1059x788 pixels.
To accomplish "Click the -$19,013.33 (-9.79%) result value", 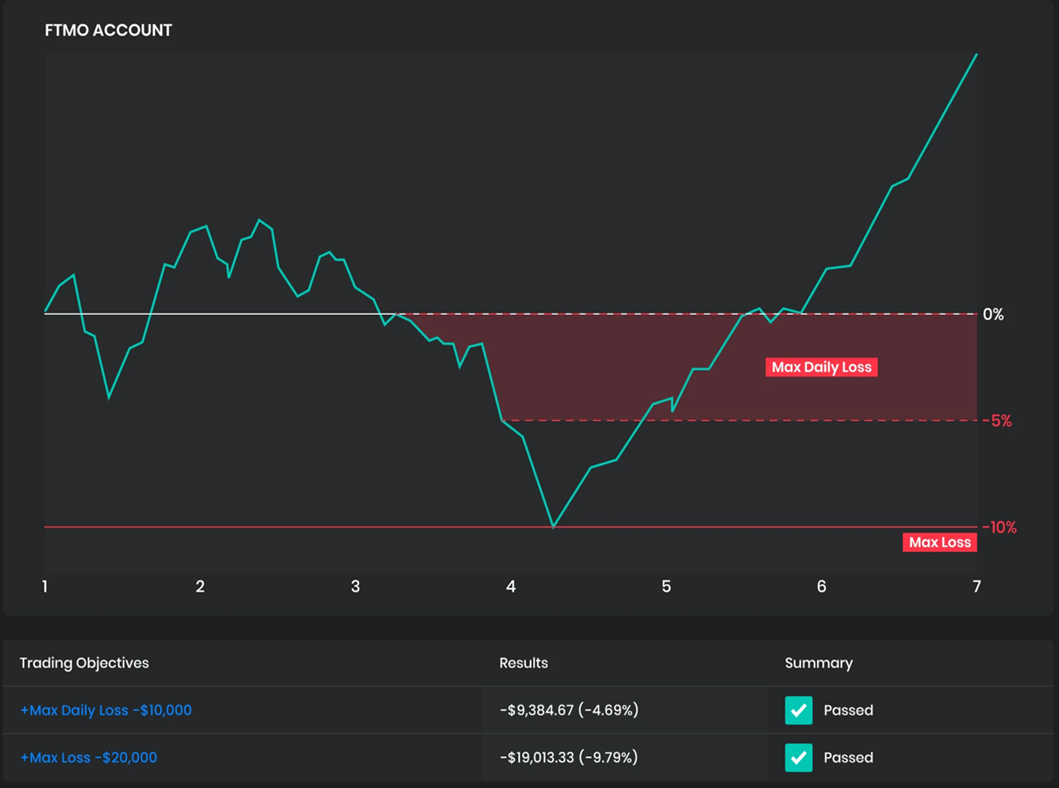I will click(x=571, y=758).
